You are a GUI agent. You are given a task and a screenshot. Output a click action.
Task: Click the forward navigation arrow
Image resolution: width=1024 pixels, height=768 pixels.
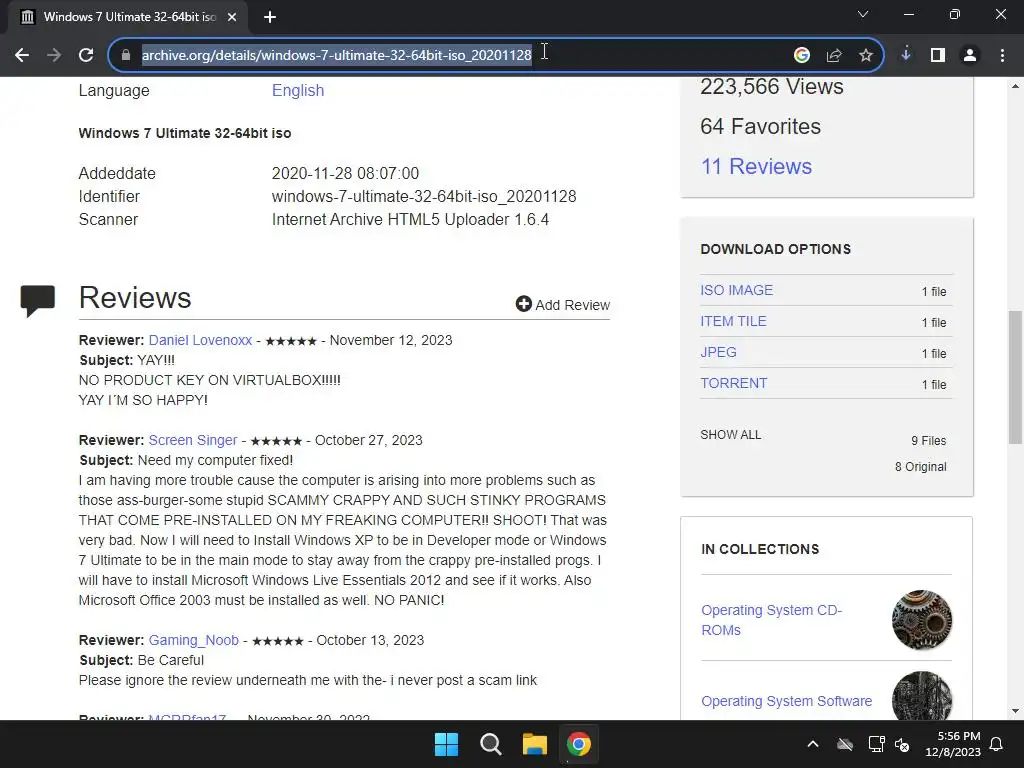(54, 55)
